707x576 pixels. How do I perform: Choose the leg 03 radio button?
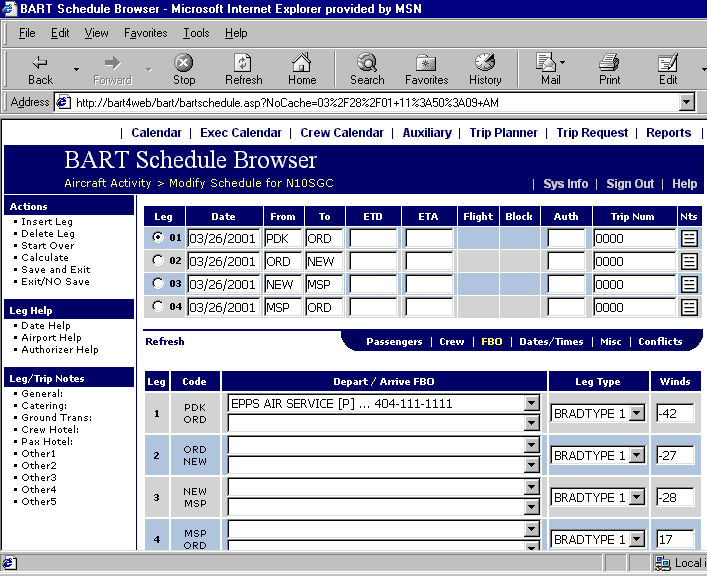click(x=156, y=284)
